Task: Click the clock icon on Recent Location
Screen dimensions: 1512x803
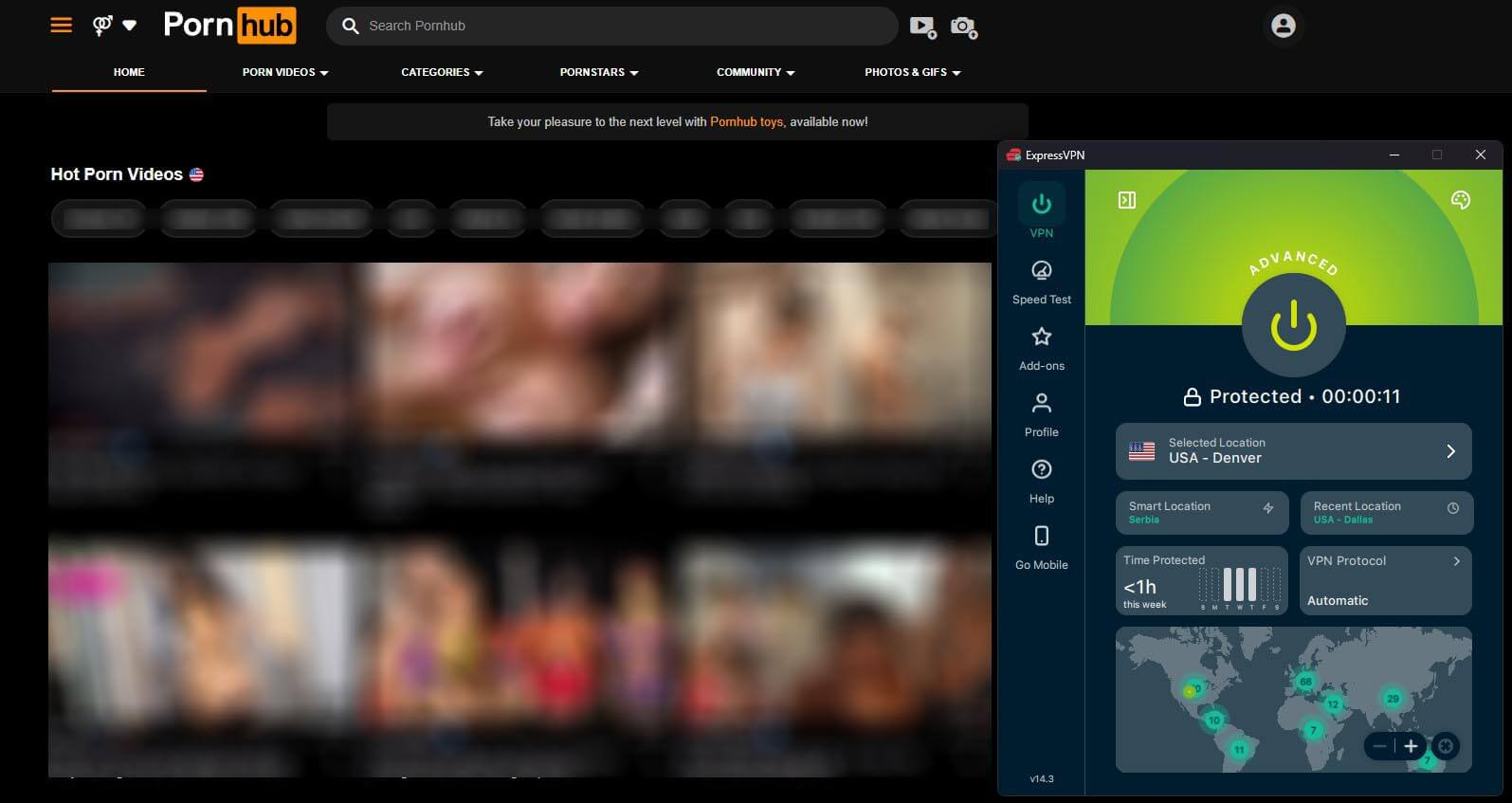Action: pos(1453,508)
